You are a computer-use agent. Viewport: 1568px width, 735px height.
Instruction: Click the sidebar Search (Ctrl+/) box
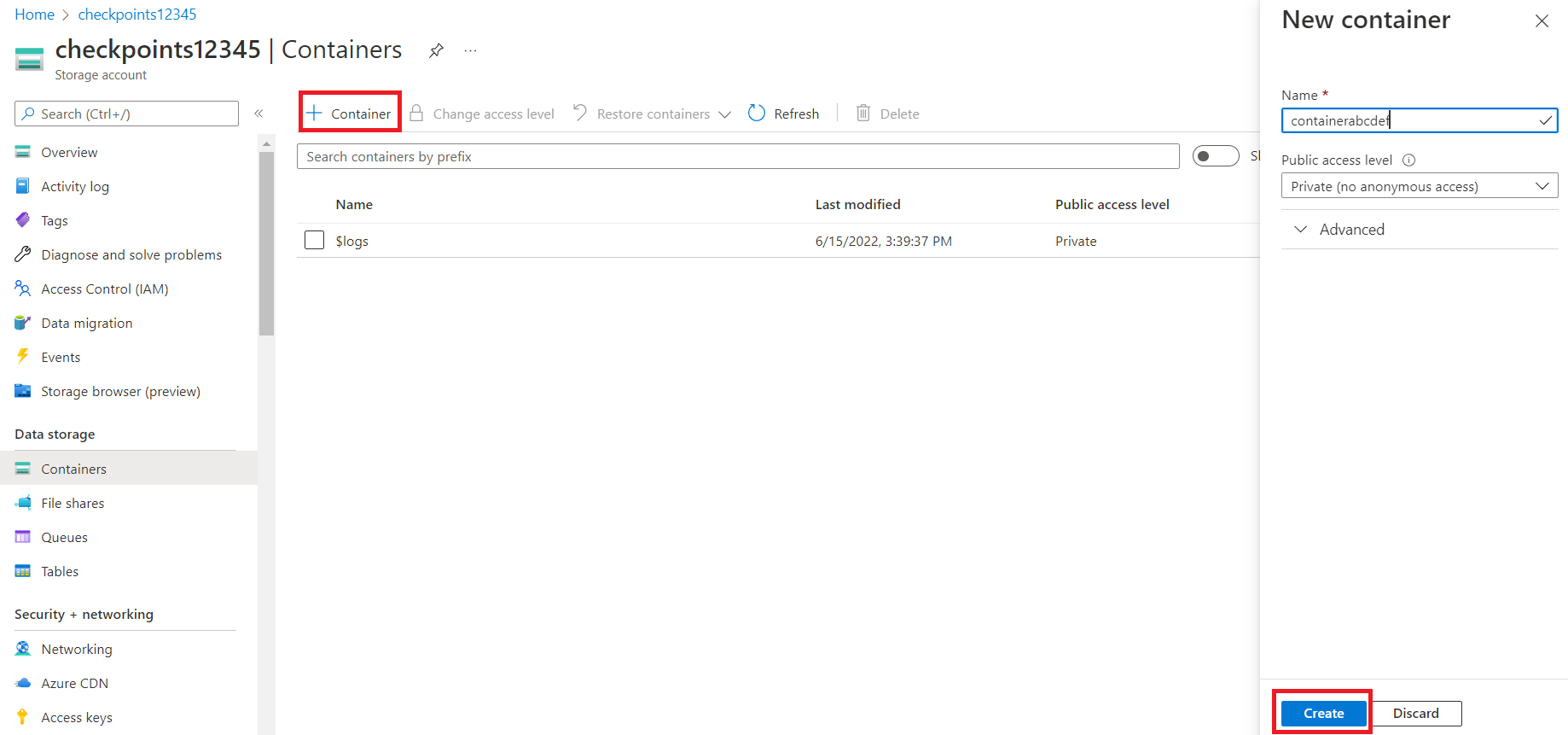(126, 114)
